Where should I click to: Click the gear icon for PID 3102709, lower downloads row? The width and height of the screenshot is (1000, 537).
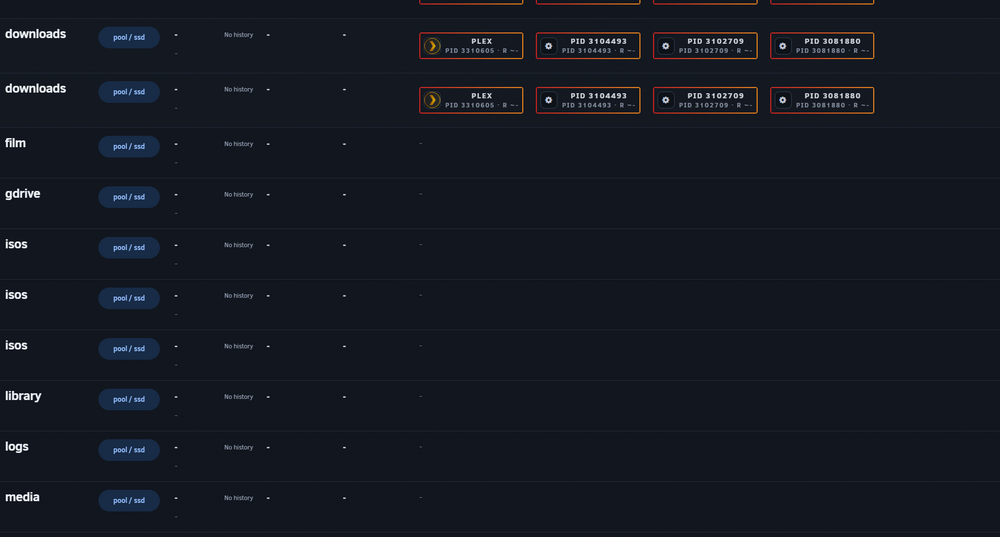point(666,100)
